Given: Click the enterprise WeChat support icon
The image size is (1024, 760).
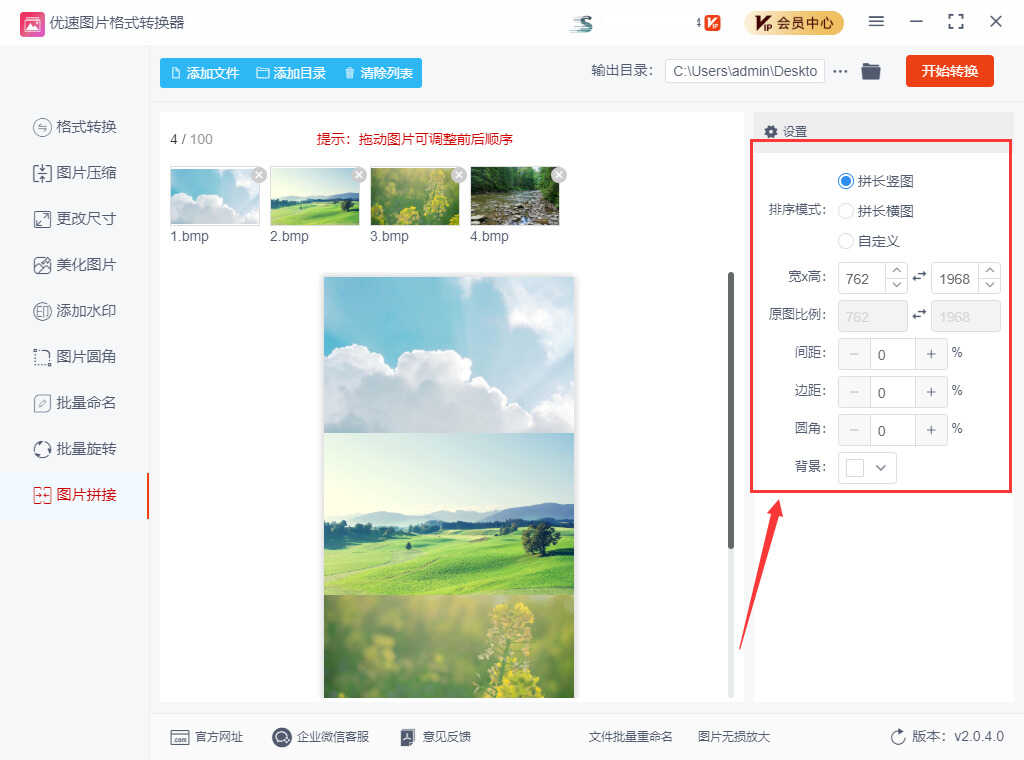Looking at the screenshot, I should tap(282, 737).
